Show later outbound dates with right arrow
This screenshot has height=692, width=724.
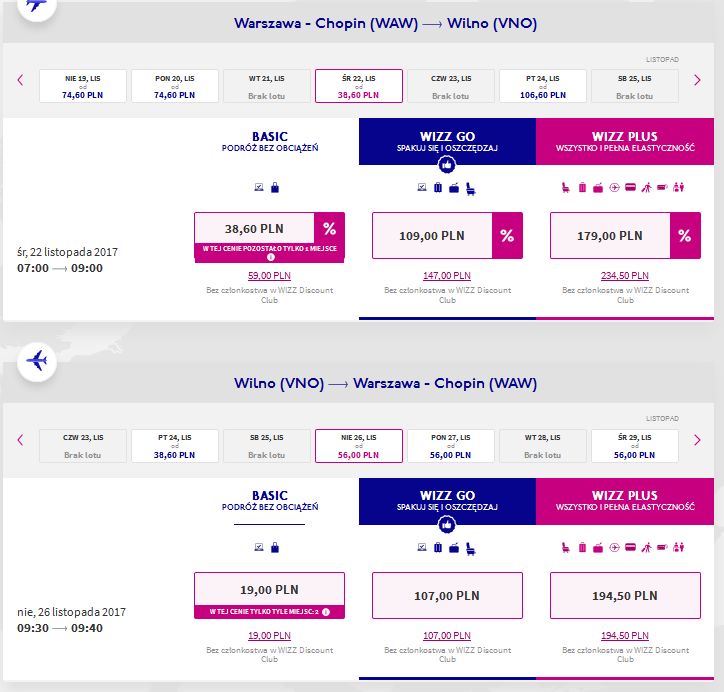coord(697,80)
